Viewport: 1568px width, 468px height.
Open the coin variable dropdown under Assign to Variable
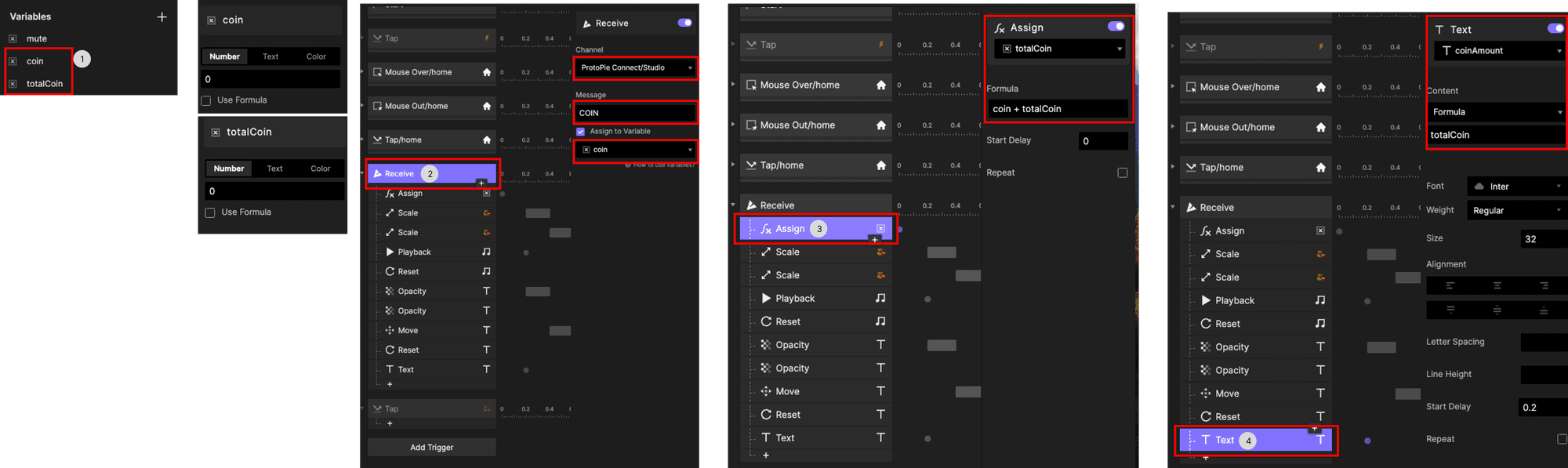click(x=635, y=150)
